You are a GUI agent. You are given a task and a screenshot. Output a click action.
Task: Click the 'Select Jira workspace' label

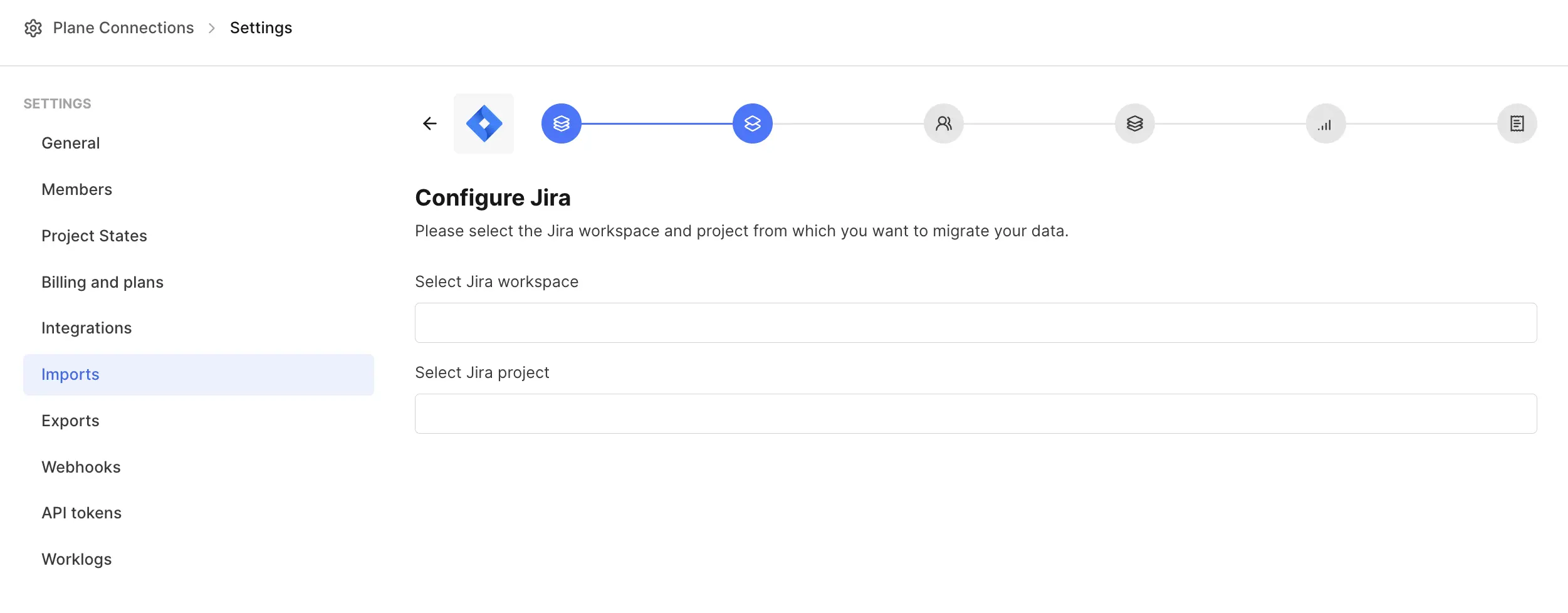(496, 282)
